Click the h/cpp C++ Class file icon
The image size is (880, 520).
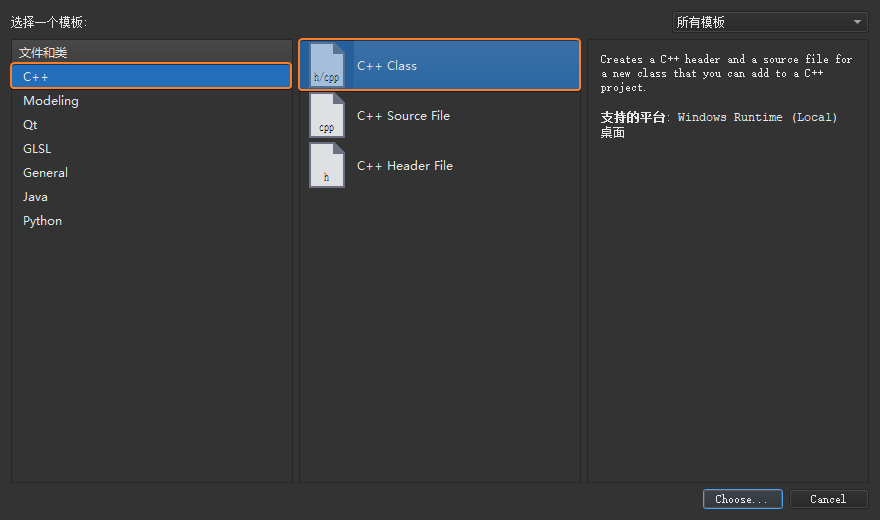[327, 65]
